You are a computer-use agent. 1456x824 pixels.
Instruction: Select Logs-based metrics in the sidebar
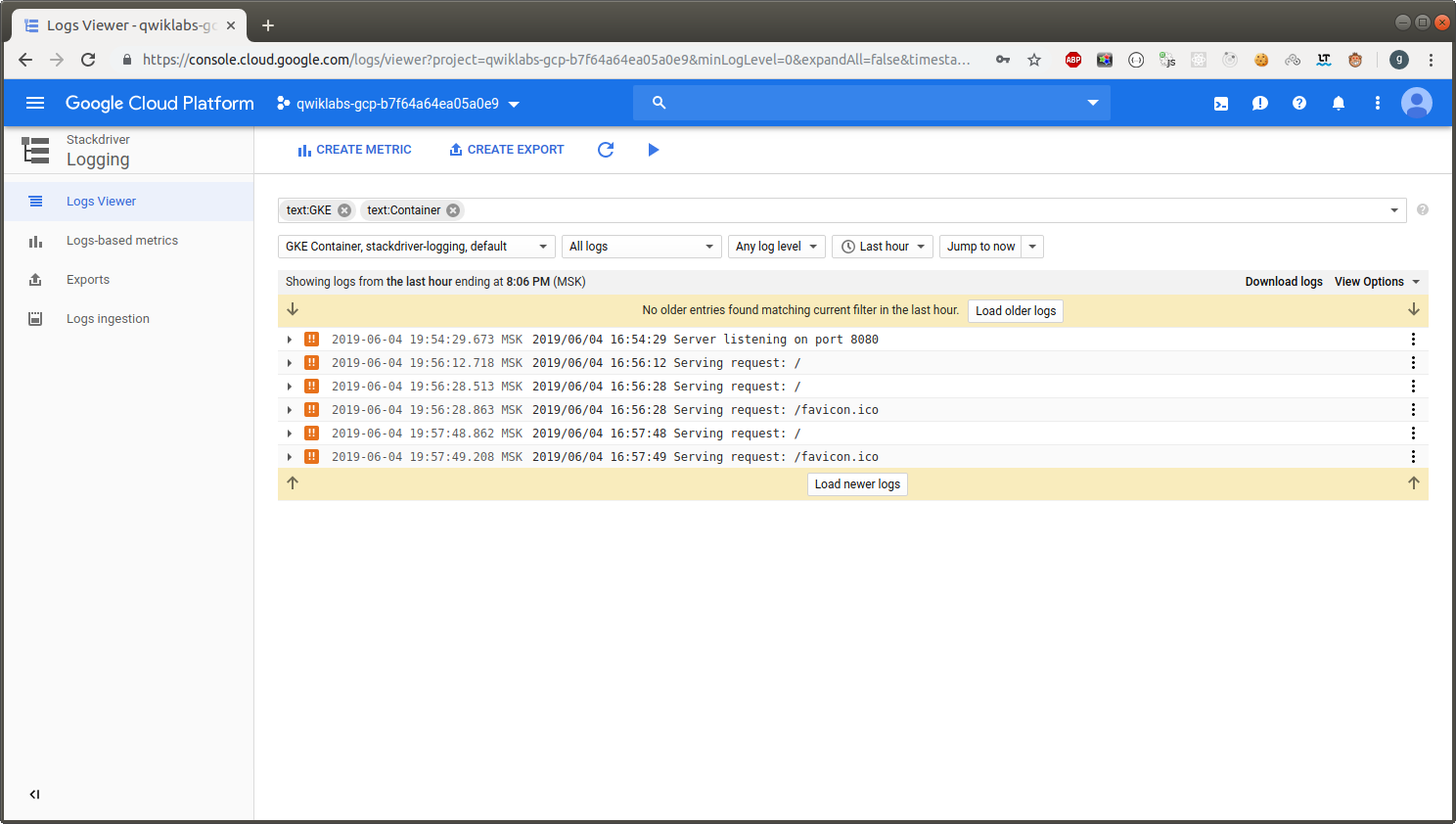point(128,241)
